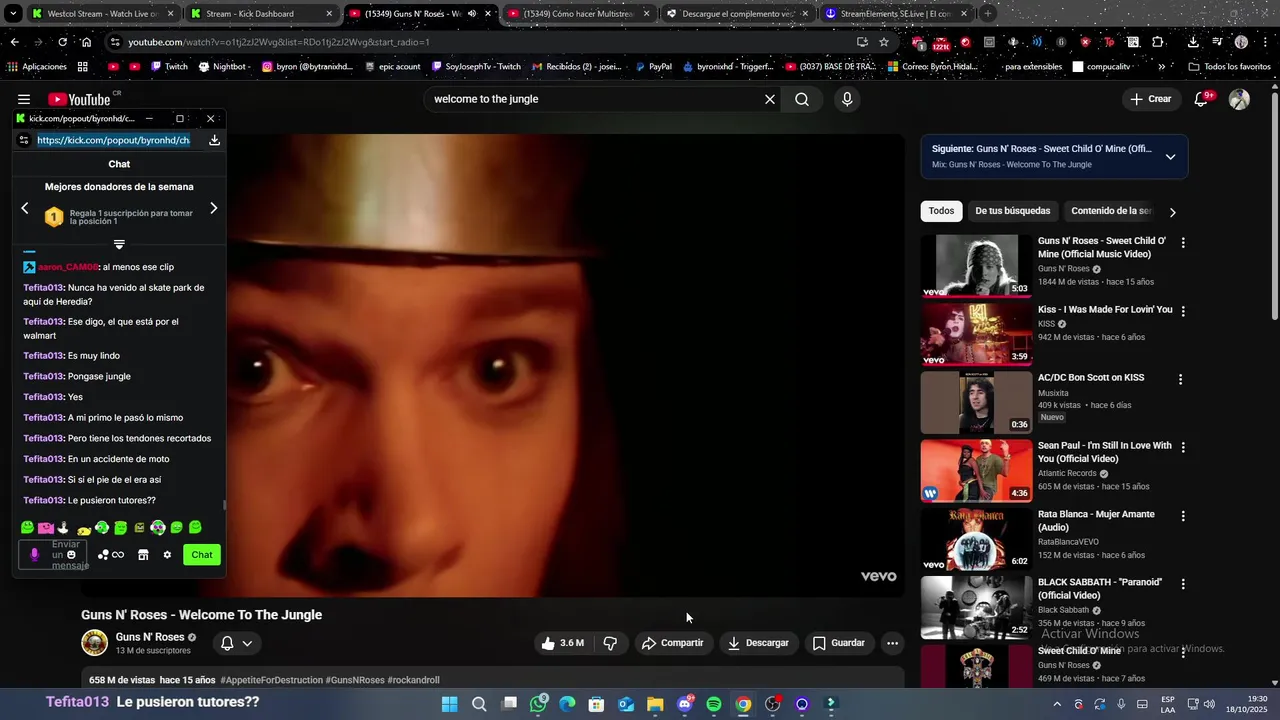Open the Sweet Child O' Mine video thumbnail
Screen dimensions: 1280x720
click(976, 266)
